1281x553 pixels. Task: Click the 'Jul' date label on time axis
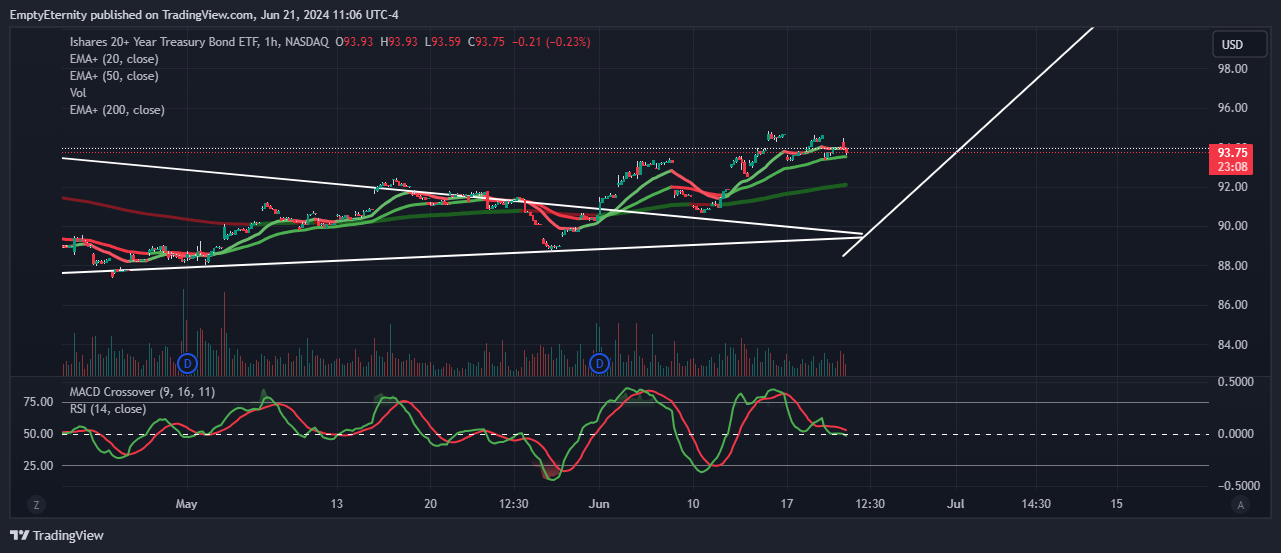coord(956,504)
